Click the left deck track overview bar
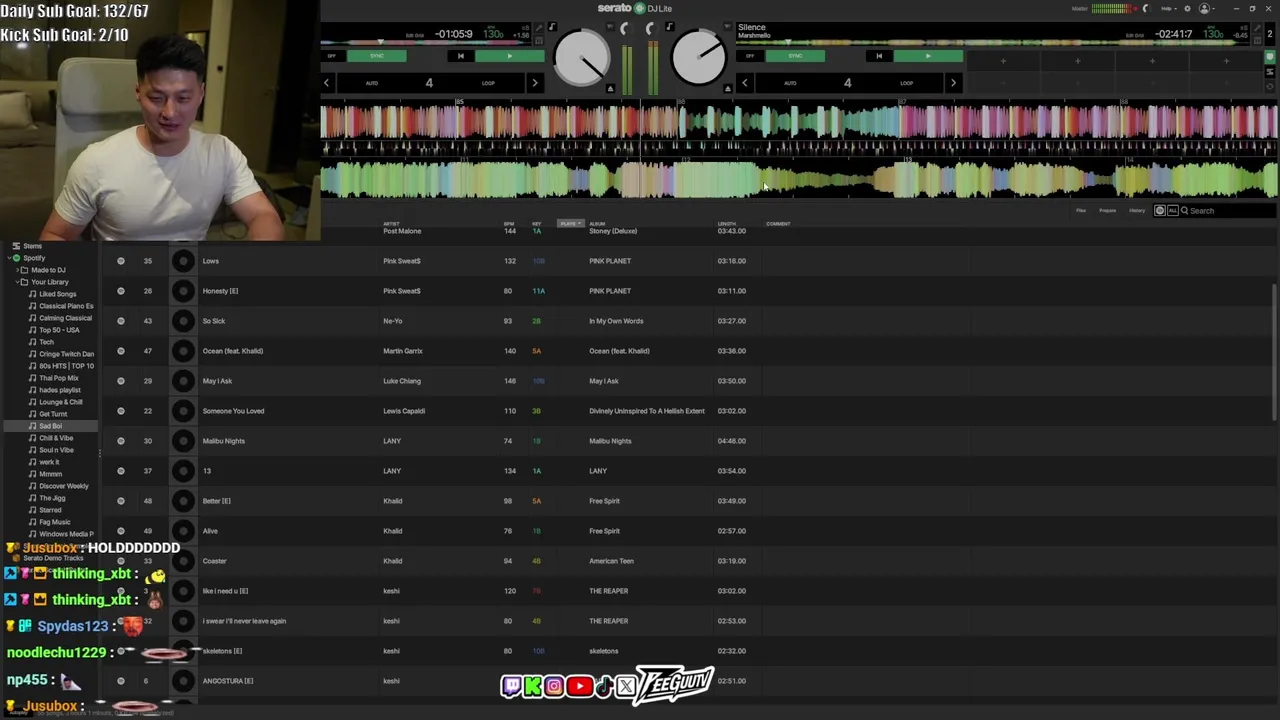Image resolution: width=1280 pixels, height=720 pixels. tap(428, 43)
